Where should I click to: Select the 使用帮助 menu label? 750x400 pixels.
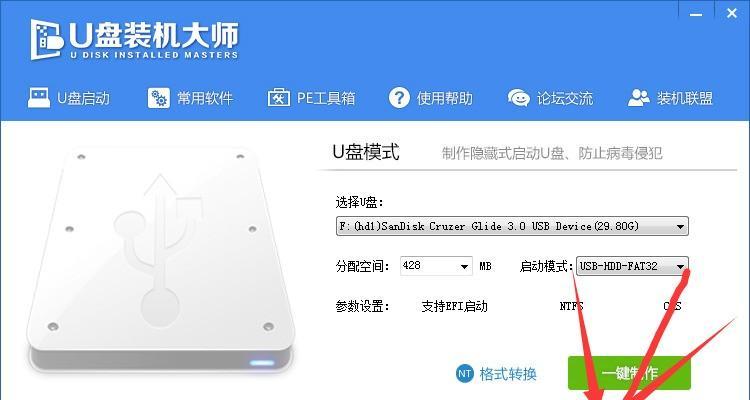click(444, 98)
